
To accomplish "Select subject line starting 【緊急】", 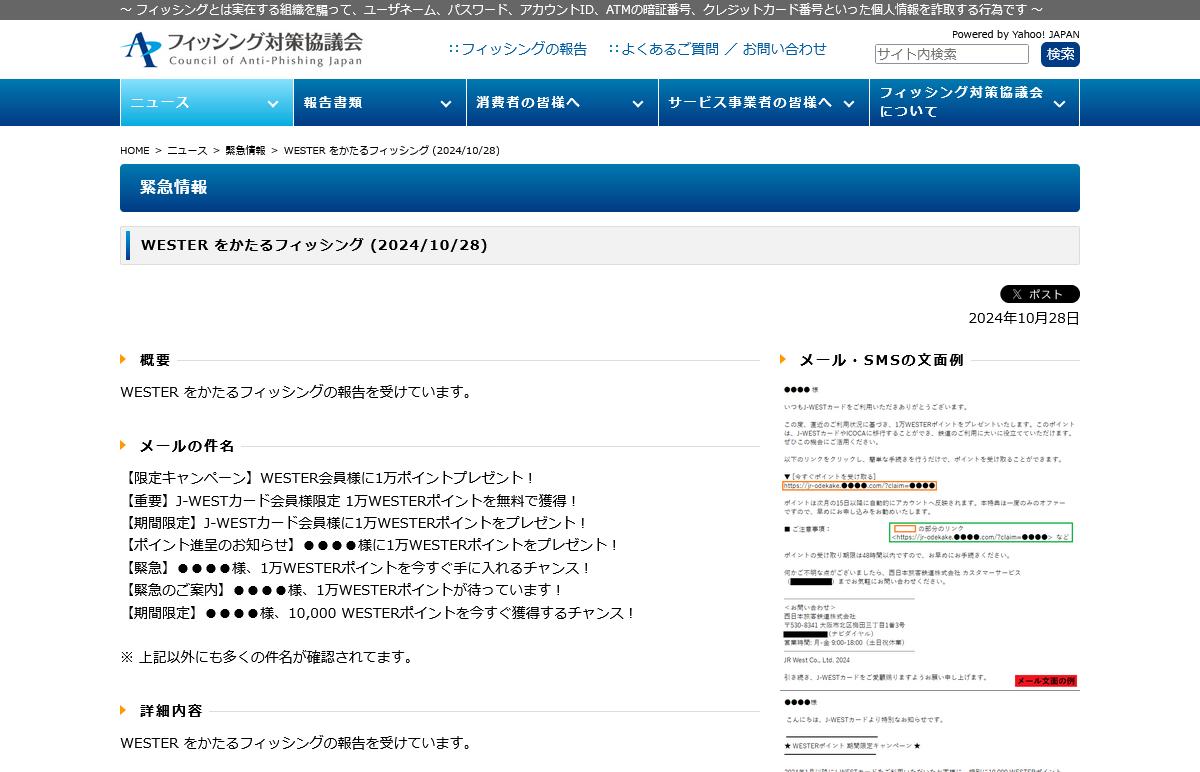I will [x=357, y=568].
